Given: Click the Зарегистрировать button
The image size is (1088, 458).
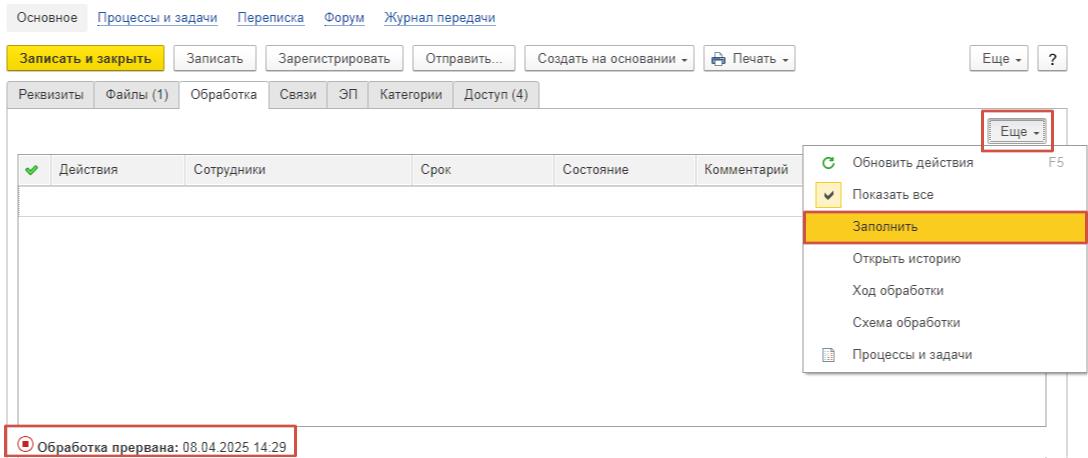Looking at the screenshot, I should point(334,59).
